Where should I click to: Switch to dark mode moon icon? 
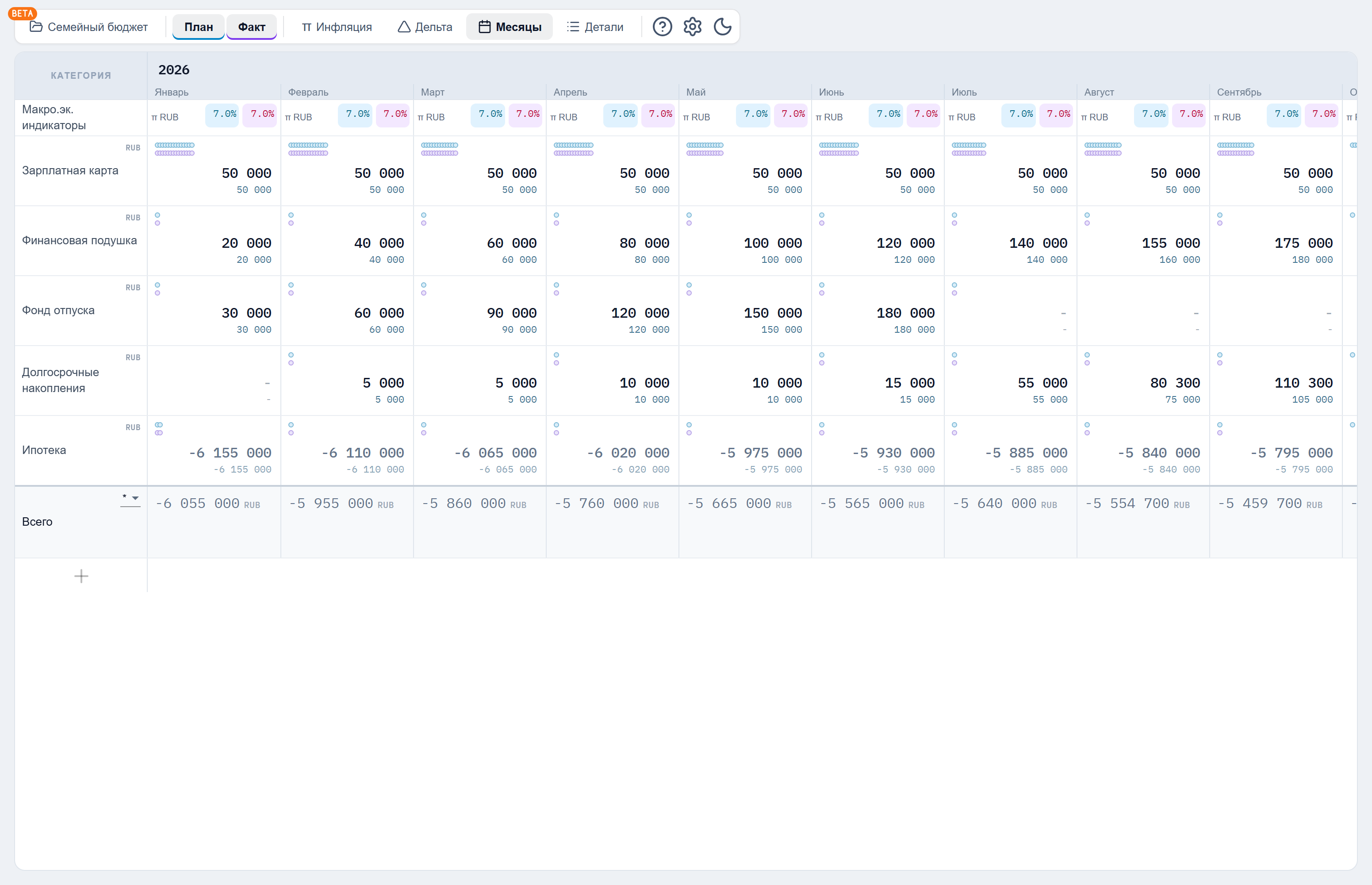point(722,27)
